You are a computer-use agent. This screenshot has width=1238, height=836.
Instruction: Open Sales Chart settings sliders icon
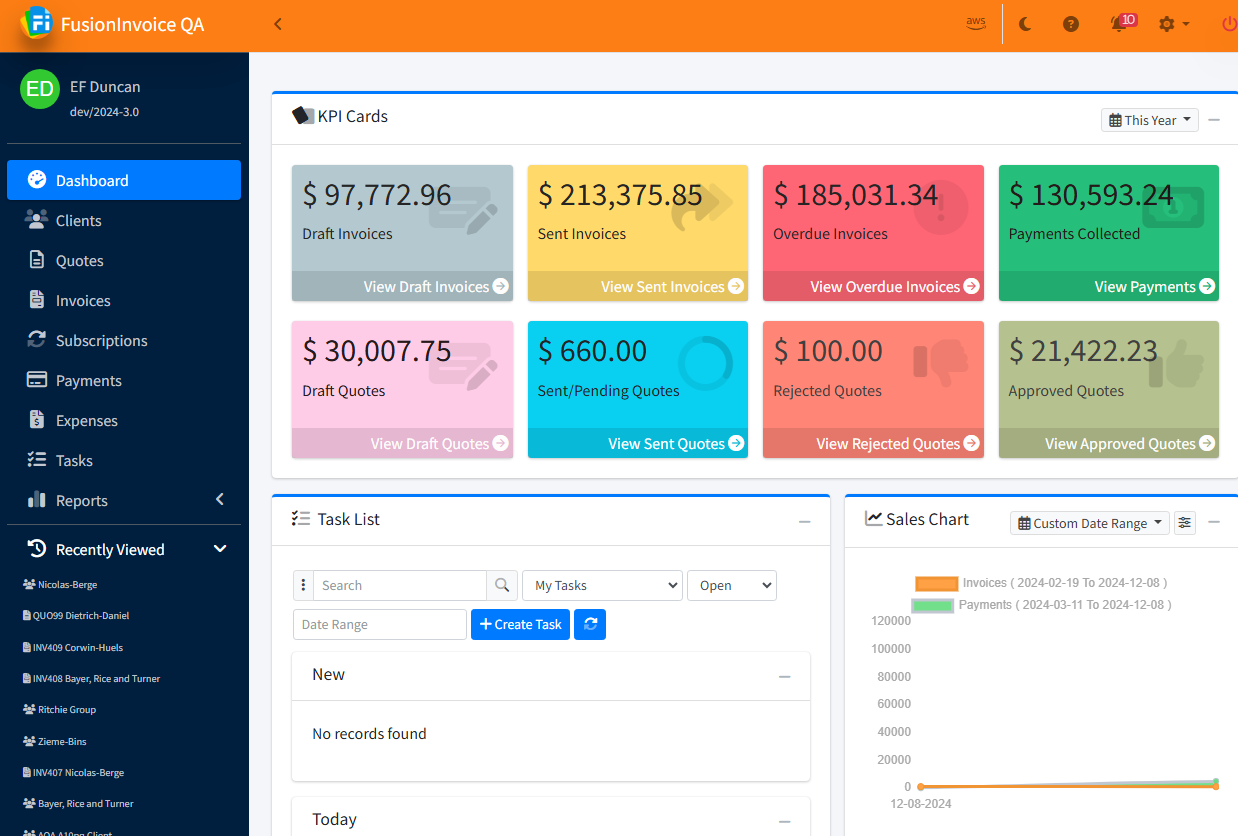point(1185,523)
